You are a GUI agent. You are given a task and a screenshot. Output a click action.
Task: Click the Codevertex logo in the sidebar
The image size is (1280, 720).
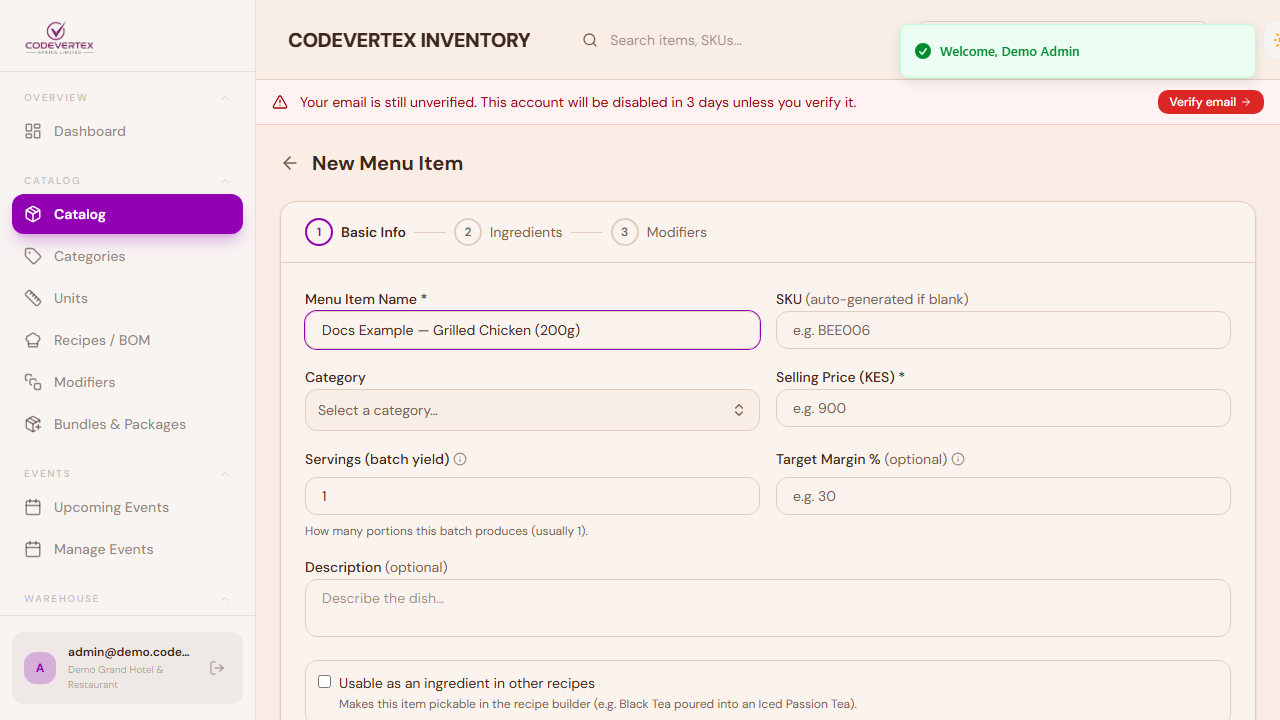point(59,38)
